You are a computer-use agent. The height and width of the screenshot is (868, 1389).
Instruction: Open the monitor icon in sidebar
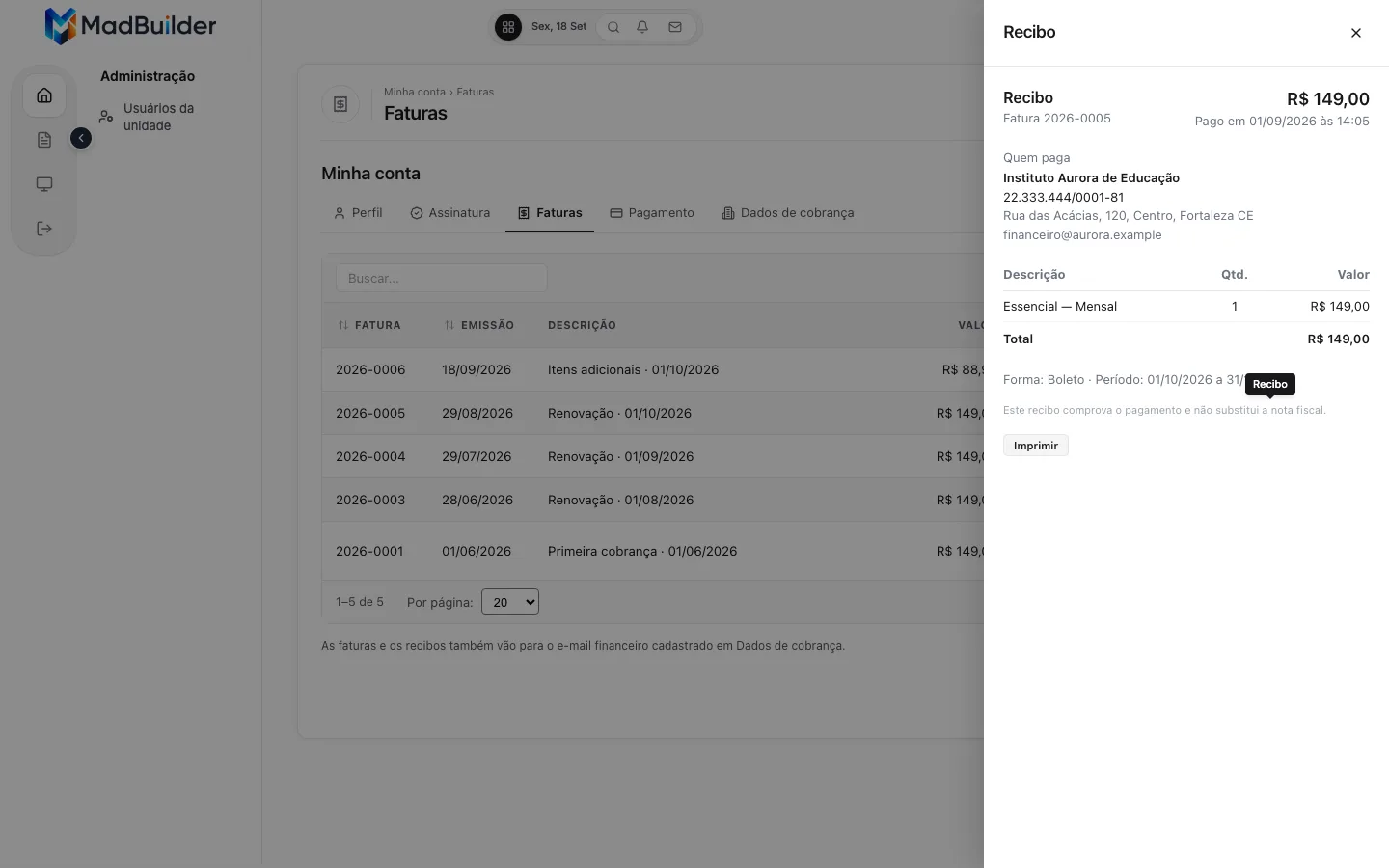(44, 184)
